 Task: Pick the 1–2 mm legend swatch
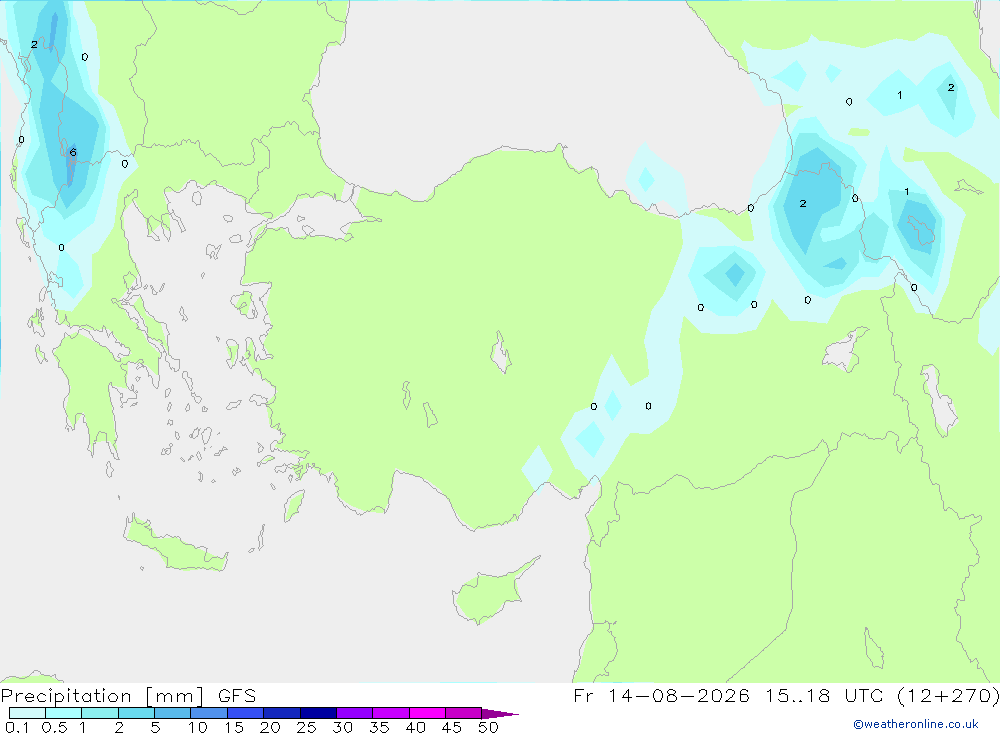tap(100, 713)
